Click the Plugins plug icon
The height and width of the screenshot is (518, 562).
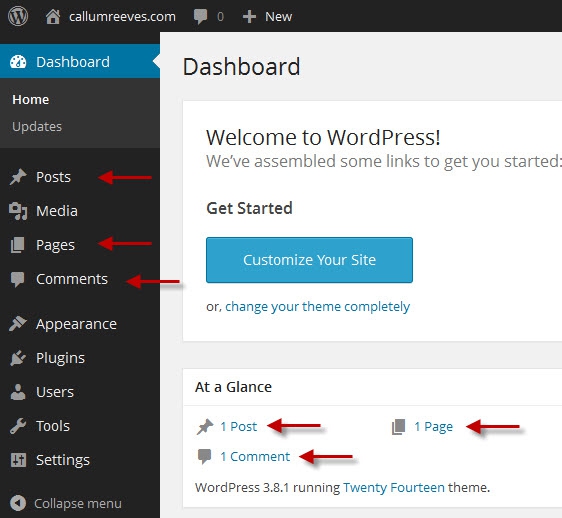(x=18, y=358)
